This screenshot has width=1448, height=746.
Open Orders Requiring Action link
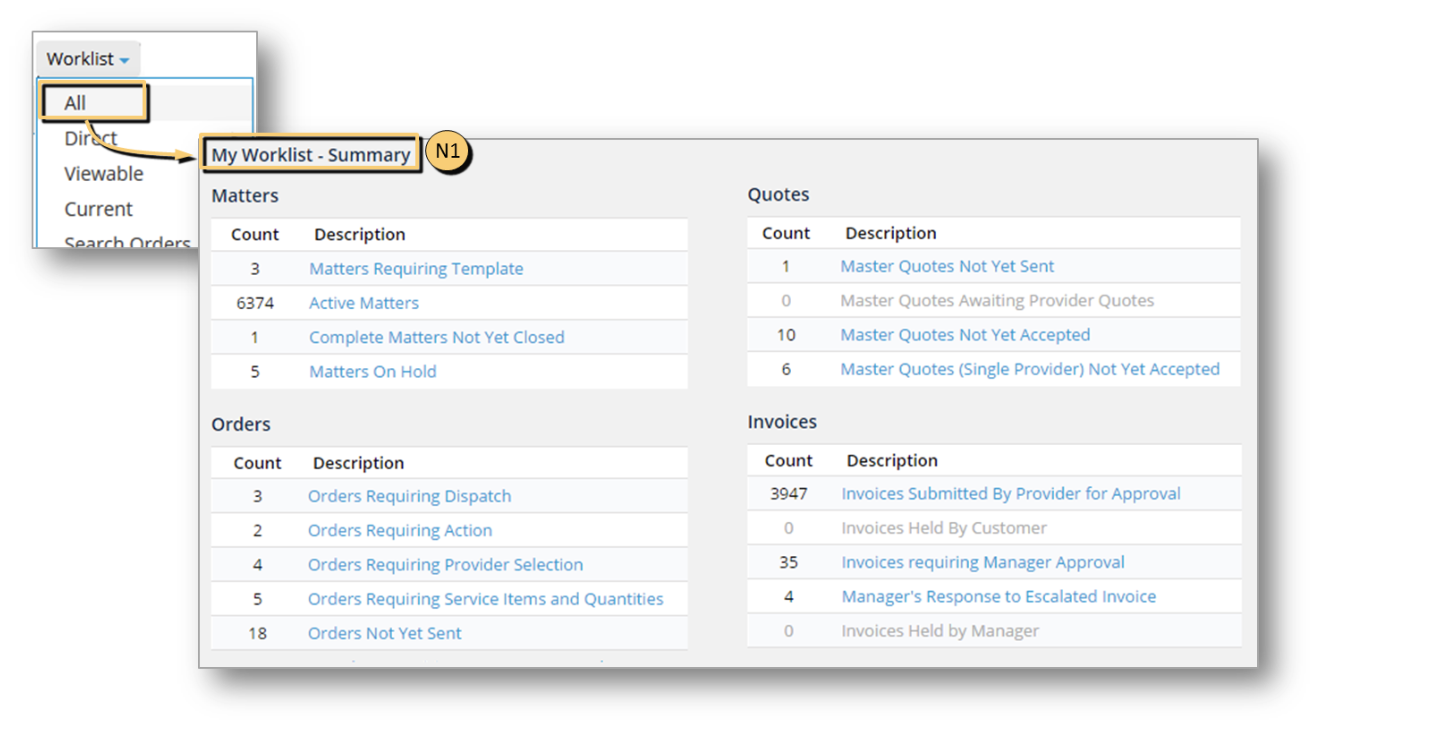(400, 530)
